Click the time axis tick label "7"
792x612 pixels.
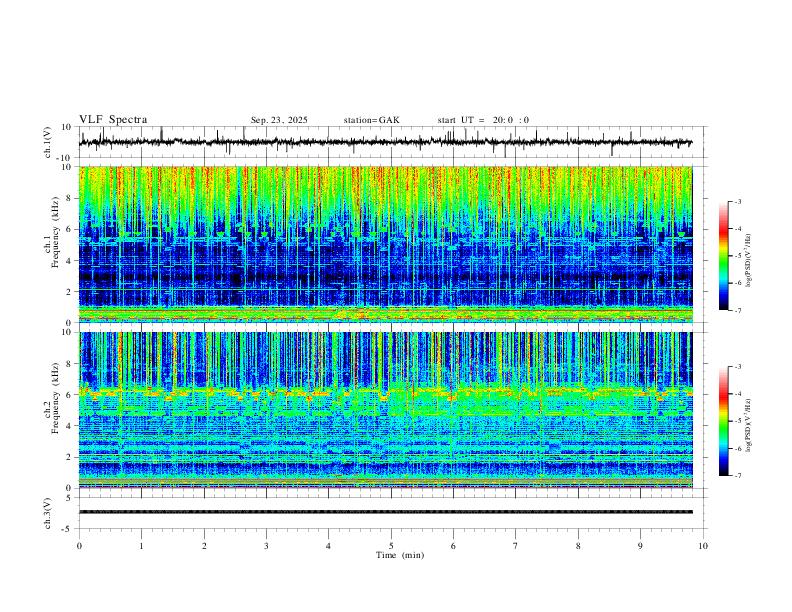pos(516,546)
